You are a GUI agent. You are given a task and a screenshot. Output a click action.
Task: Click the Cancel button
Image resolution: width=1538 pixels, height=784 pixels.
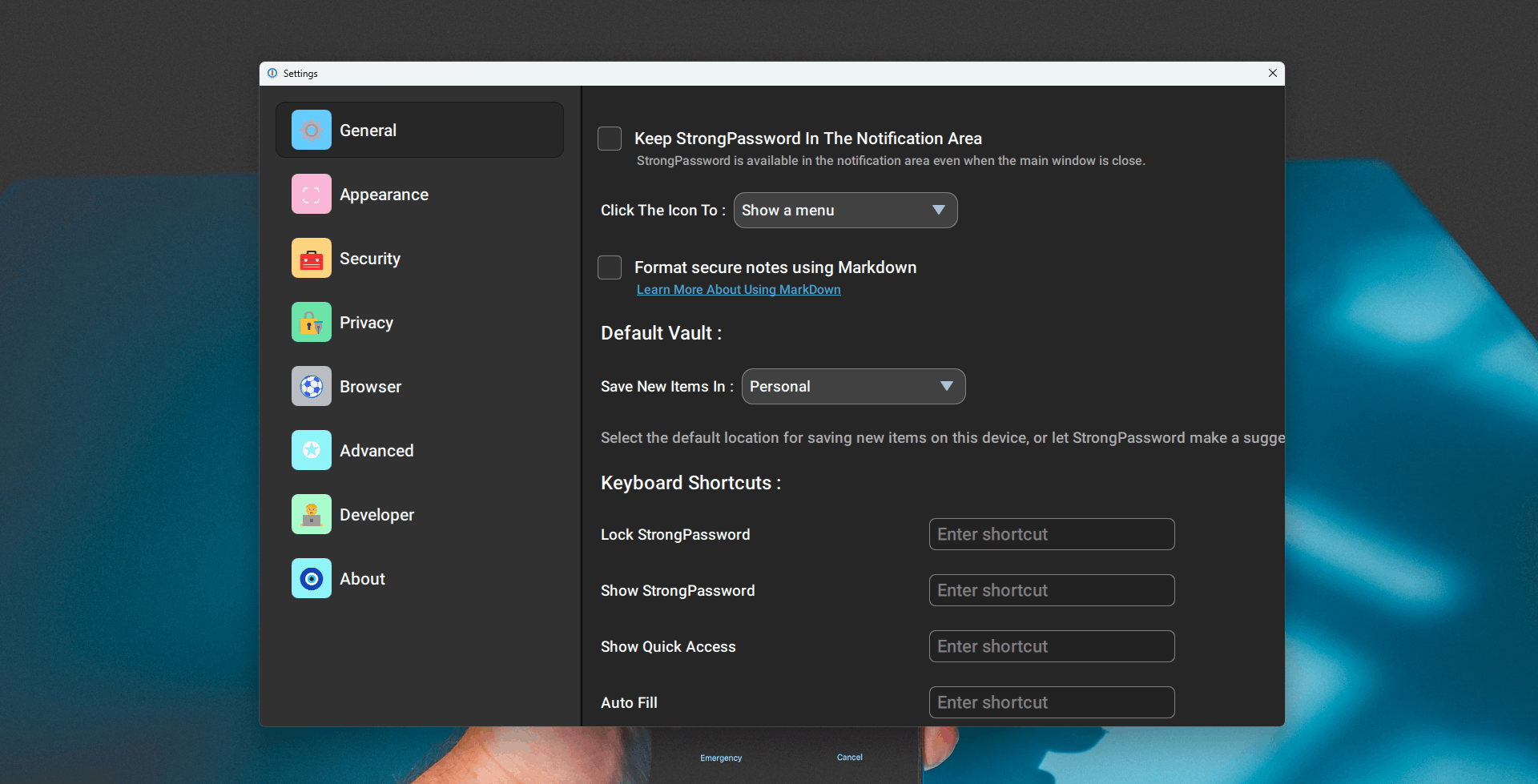coord(849,757)
